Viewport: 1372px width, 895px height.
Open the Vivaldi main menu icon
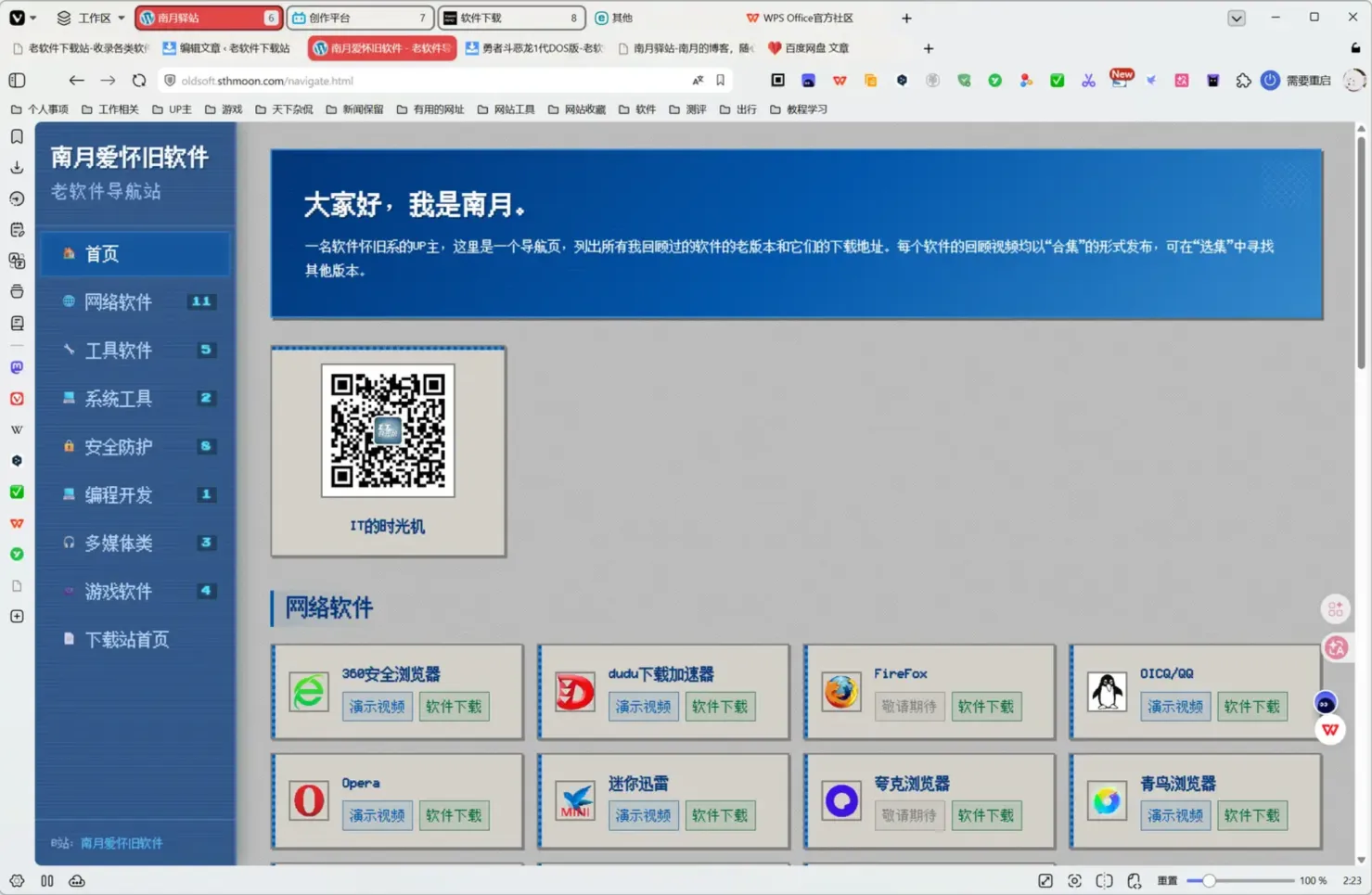click(17, 18)
